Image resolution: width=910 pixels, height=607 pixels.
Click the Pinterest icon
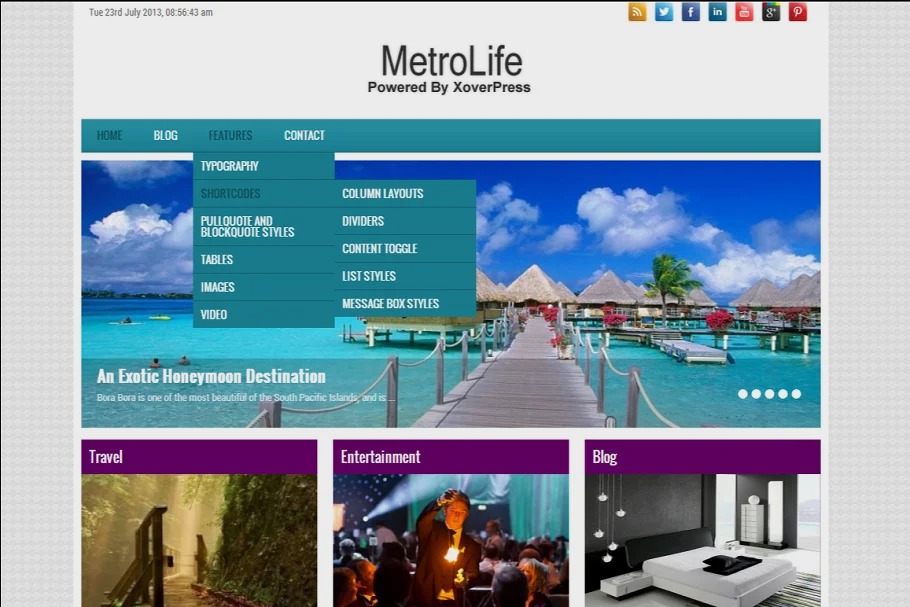(798, 12)
